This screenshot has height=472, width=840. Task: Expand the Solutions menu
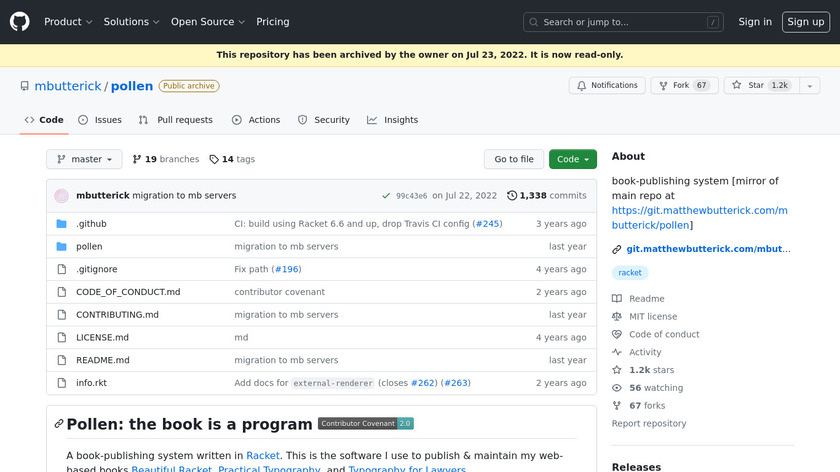click(x=131, y=22)
